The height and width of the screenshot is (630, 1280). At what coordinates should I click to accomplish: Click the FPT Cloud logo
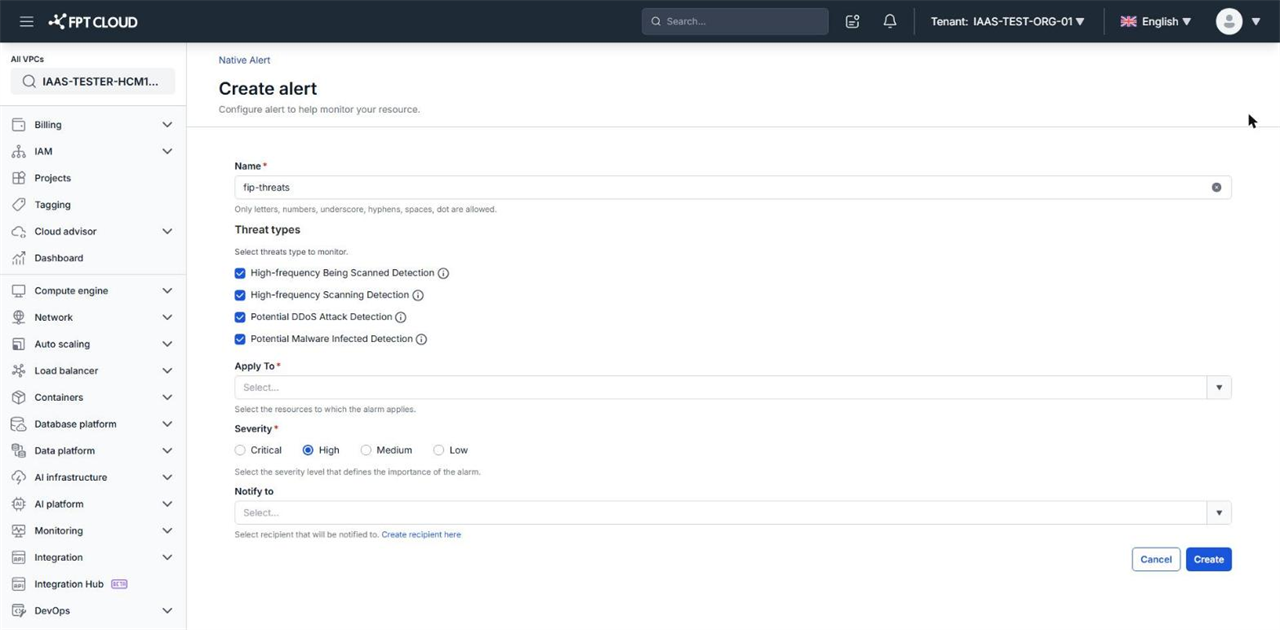coord(93,21)
